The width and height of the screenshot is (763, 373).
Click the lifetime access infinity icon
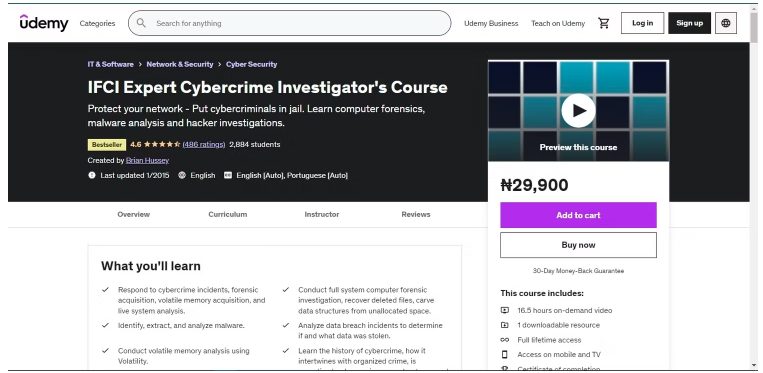(505, 340)
